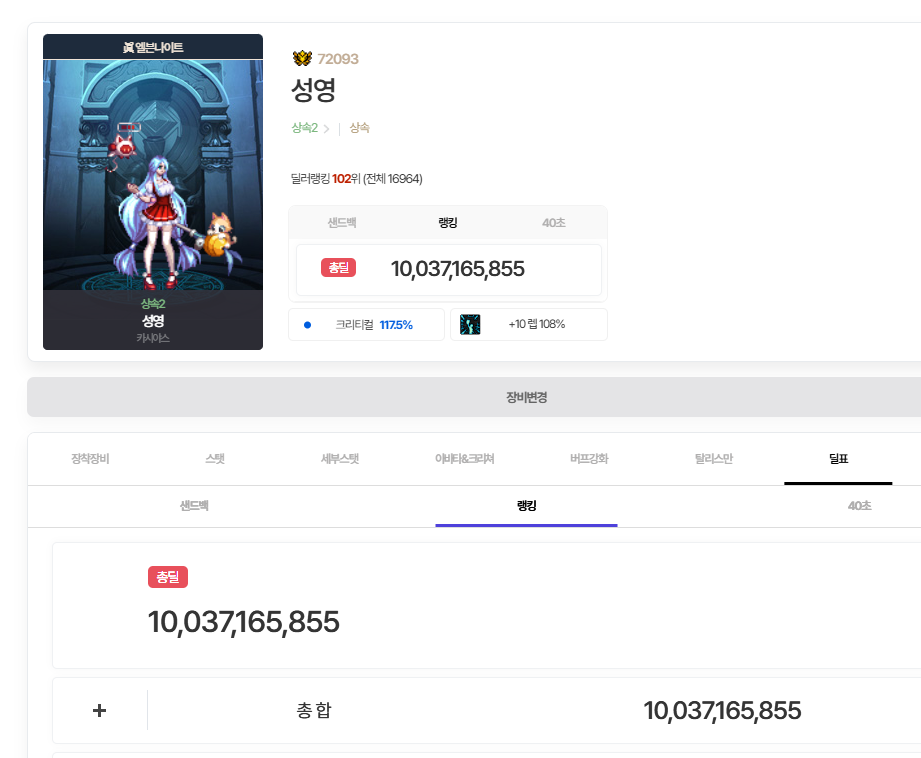The height and width of the screenshot is (758, 921).
Task: Click the +10 렙 108% text
Action: [x=537, y=324]
